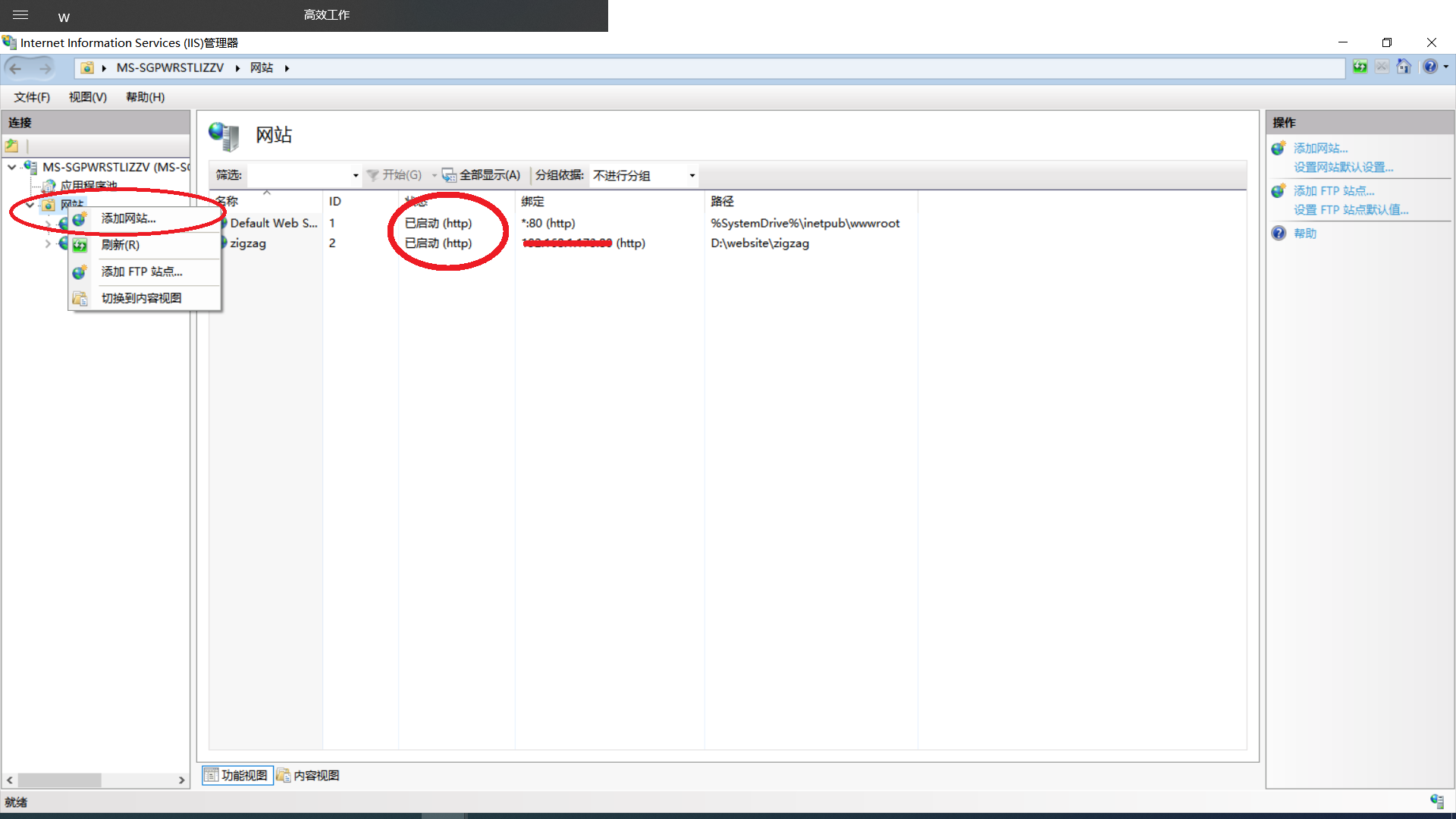The width and height of the screenshot is (1456, 819).
Task: Click MS-SGPWRSTLIZZV in the breadcrumb bar
Action: [x=170, y=67]
